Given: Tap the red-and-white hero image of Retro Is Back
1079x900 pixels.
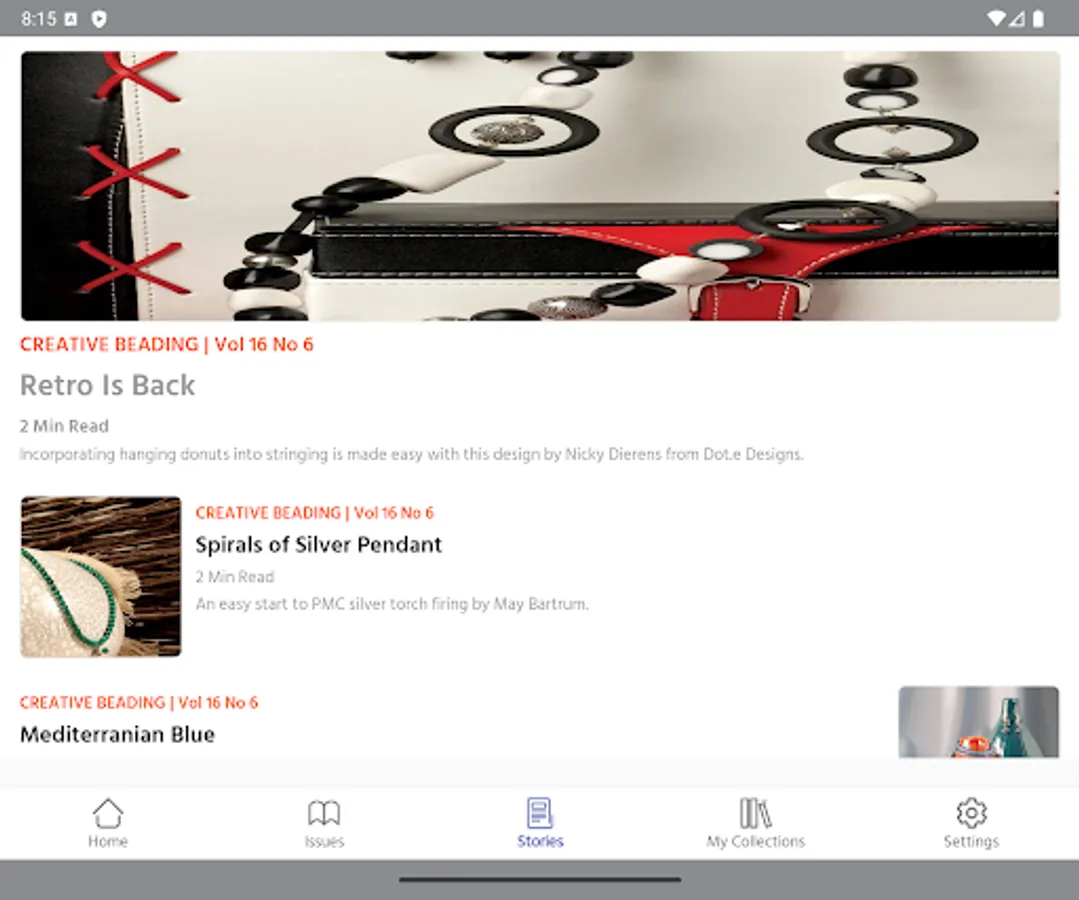Looking at the screenshot, I should (539, 186).
